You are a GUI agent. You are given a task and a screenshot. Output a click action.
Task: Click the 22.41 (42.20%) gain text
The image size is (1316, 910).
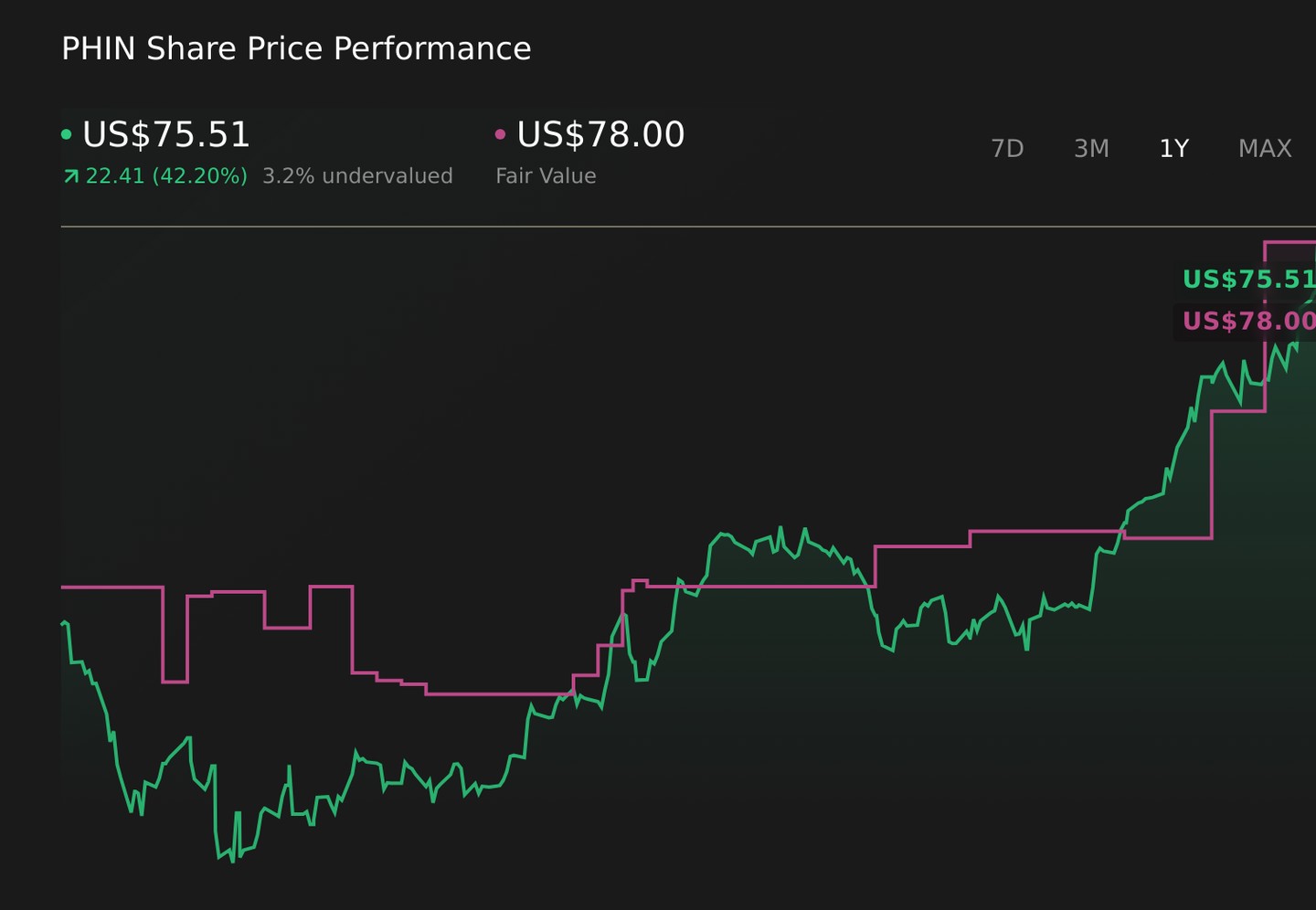(166, 175)
